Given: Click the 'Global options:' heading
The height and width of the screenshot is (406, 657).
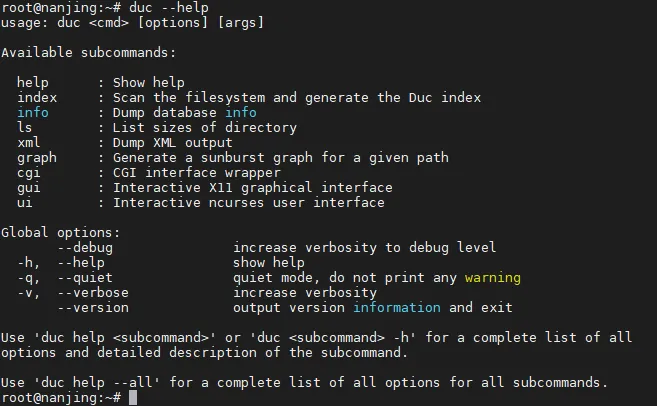Looking at the screenshot, I should pos(62,233).
